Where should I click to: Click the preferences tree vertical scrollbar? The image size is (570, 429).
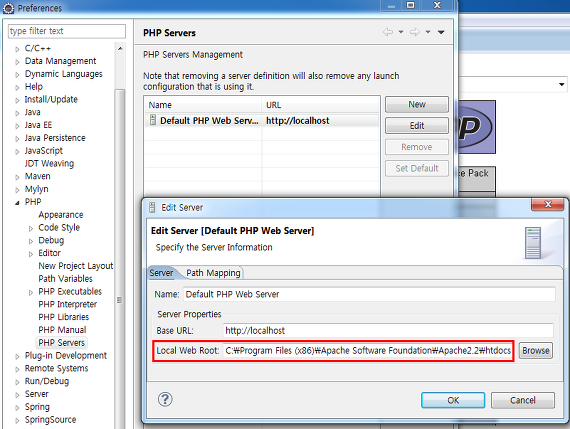tap(120, 236)
